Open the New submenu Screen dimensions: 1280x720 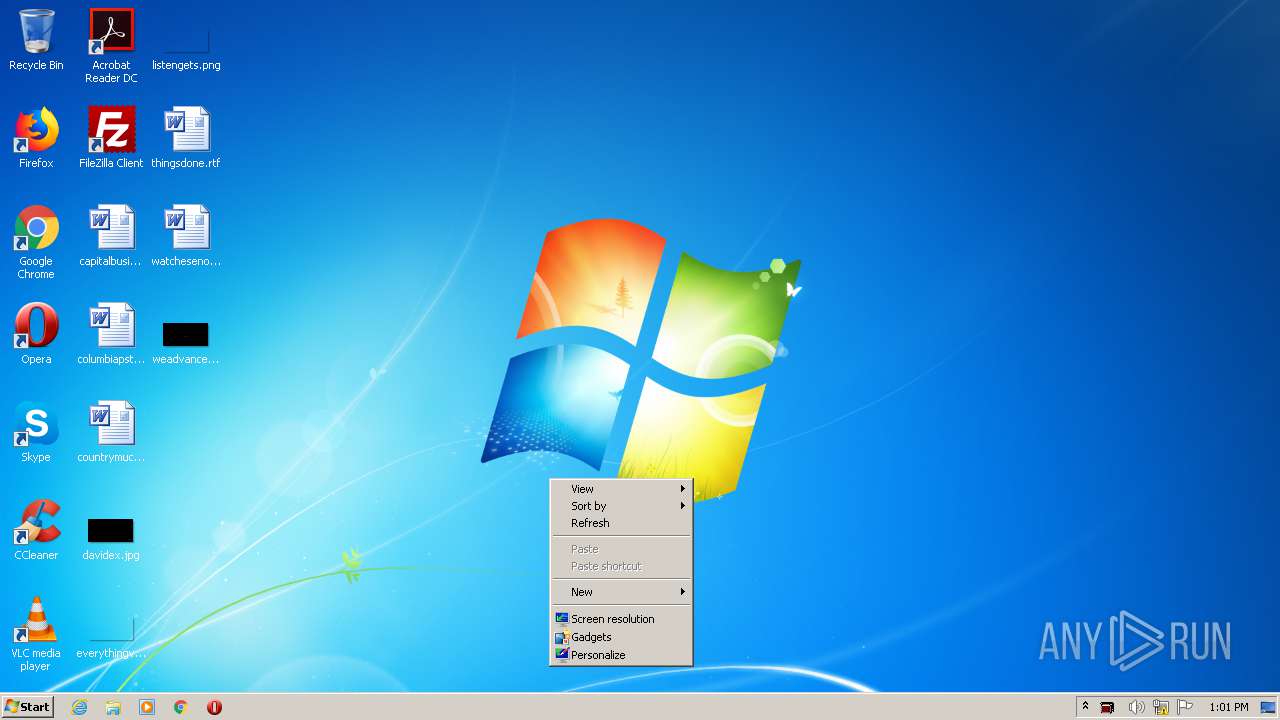pyautogui.click(x=621, y=592)
